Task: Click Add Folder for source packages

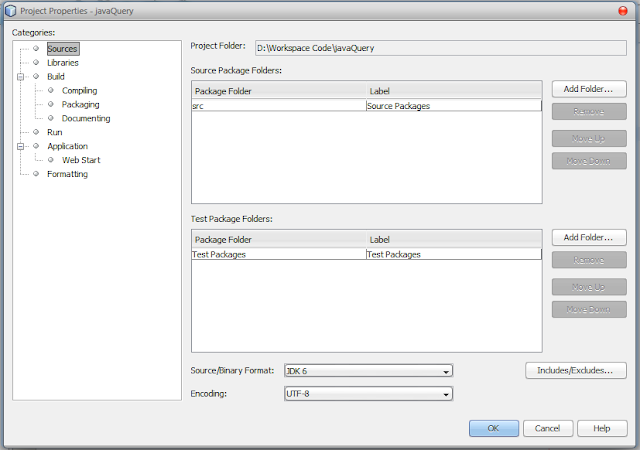Action: pos(589,89)
